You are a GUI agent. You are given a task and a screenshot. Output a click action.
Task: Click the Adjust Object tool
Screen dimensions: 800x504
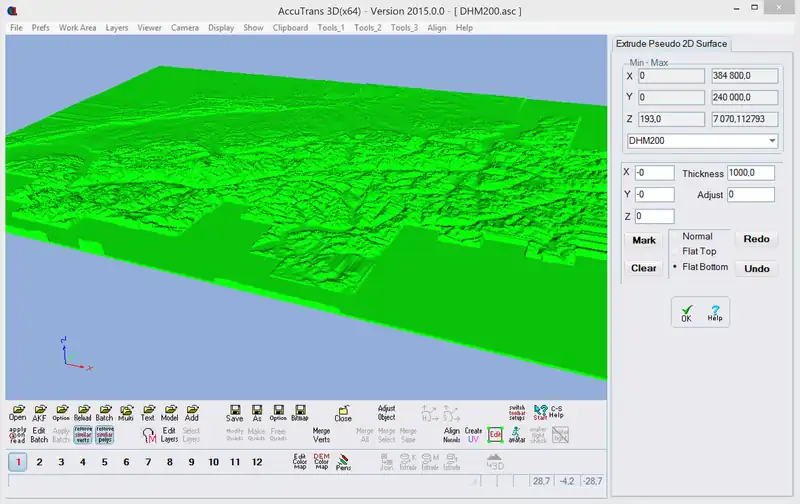pos(386,413)
